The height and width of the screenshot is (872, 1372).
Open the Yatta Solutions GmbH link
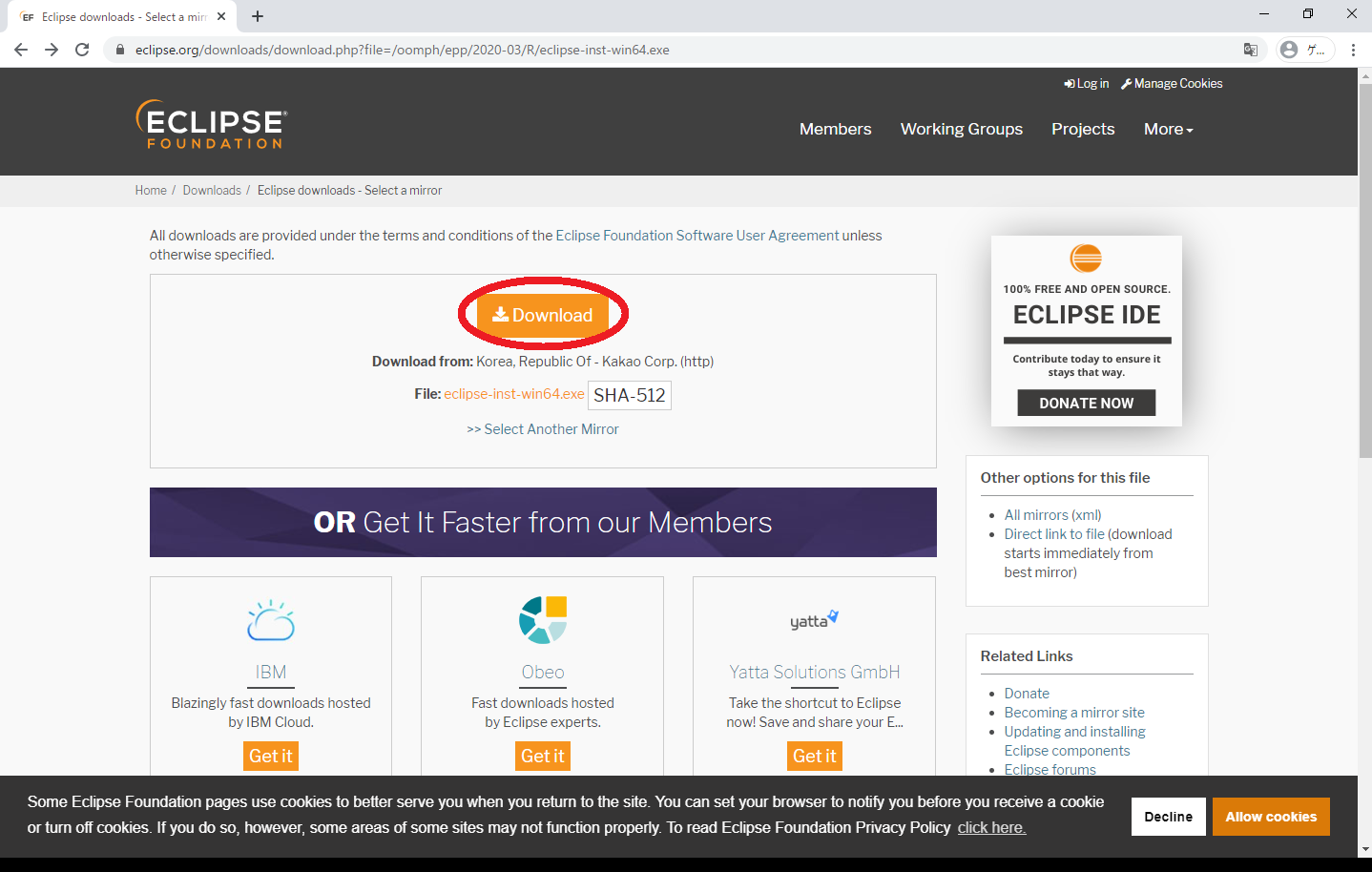click(815, 673)
